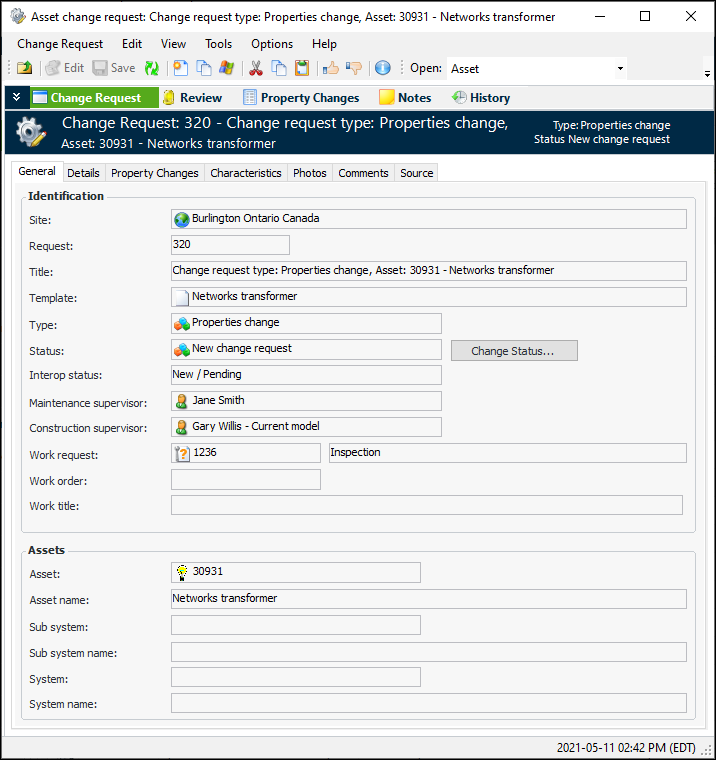
Task: Click the Paste clipboard icon in toolbar
Action: point(301,68)
